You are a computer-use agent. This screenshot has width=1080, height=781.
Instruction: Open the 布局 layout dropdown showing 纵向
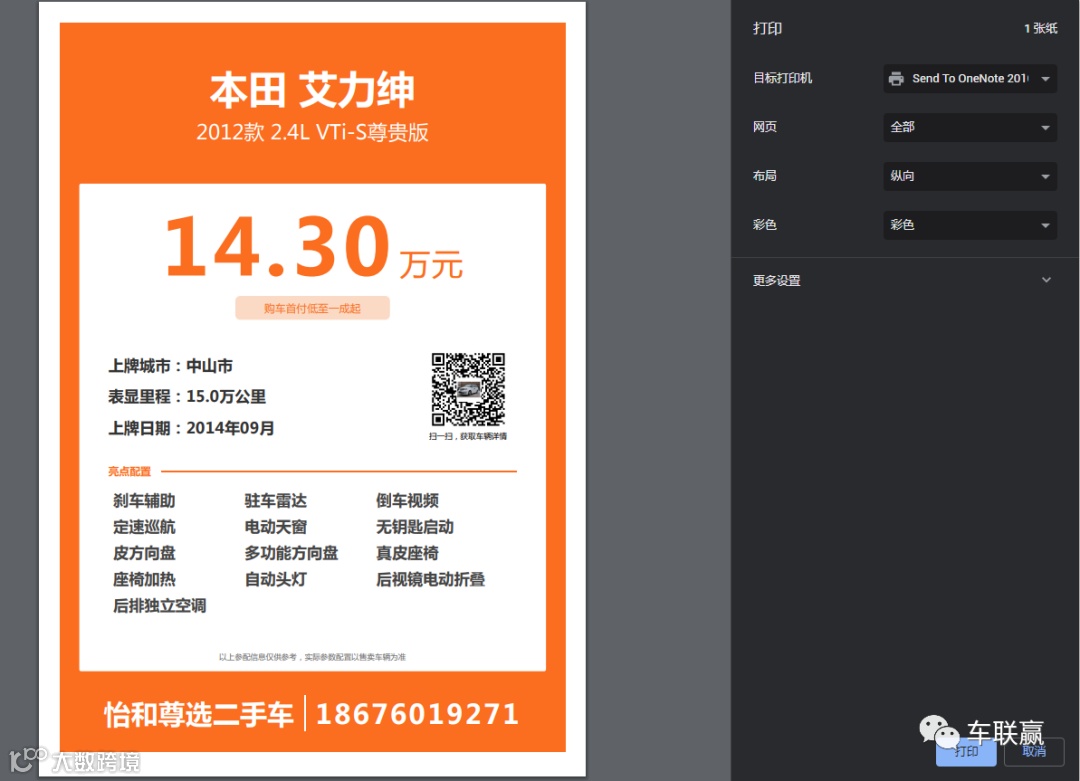coord(970,176)
